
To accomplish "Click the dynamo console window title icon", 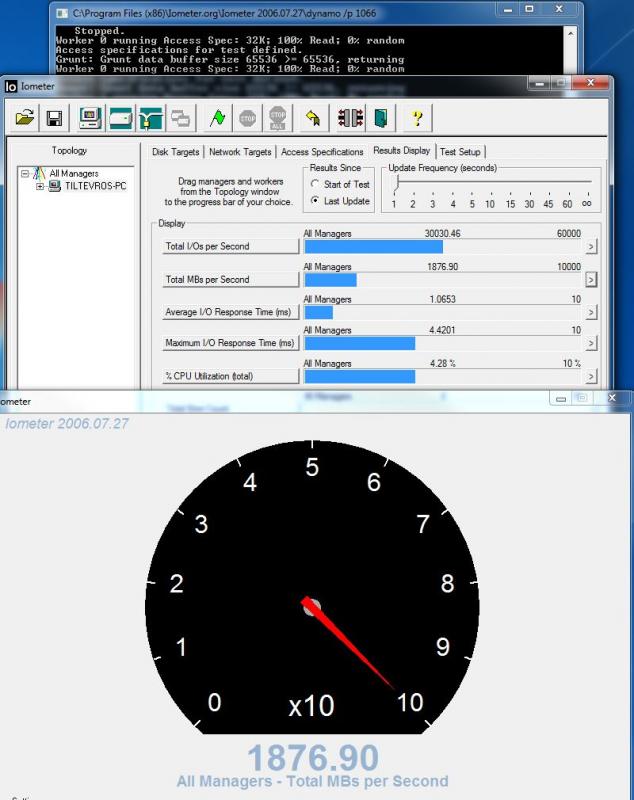I will tap(62, 13).
